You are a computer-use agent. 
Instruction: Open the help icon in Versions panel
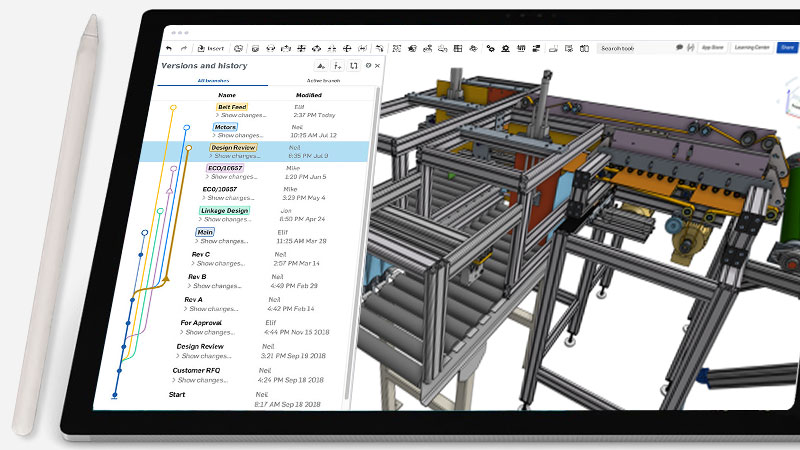(368, 65)
